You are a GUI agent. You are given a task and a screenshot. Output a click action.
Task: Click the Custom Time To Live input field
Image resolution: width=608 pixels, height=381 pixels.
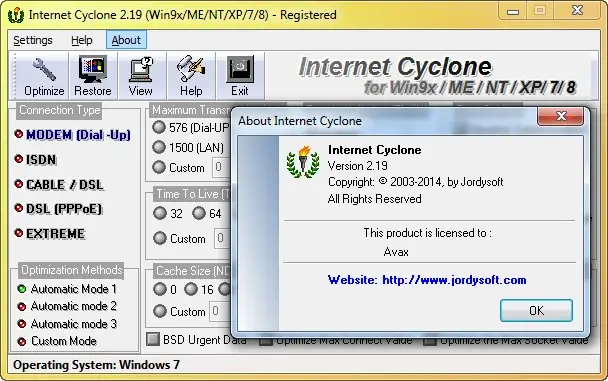[223, 238]
